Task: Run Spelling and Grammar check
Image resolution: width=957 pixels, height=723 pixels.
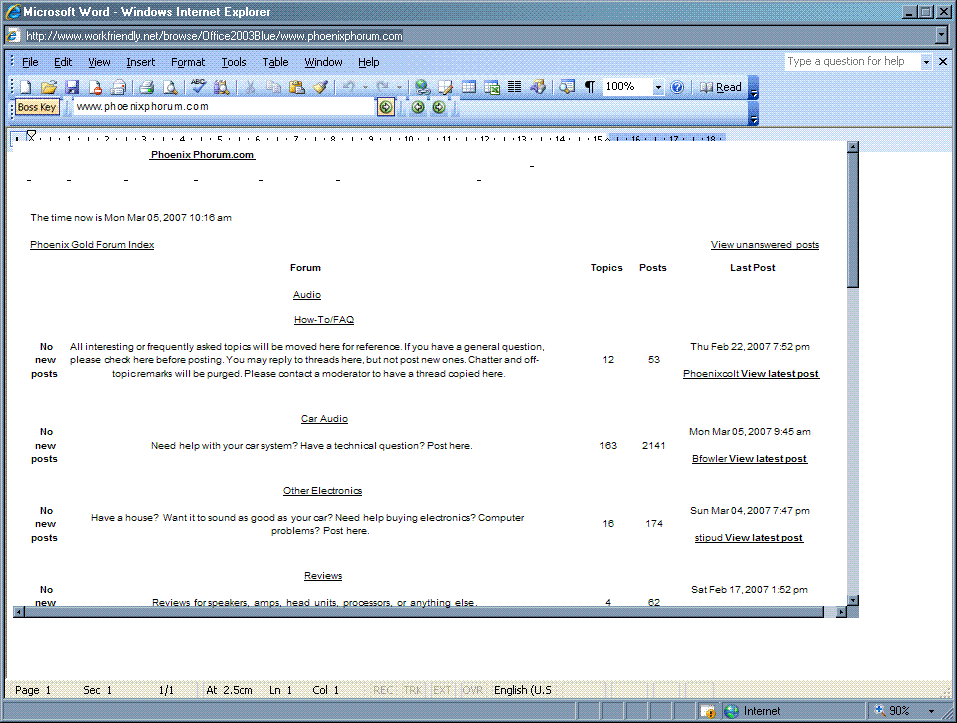Action: click(199, 87)
